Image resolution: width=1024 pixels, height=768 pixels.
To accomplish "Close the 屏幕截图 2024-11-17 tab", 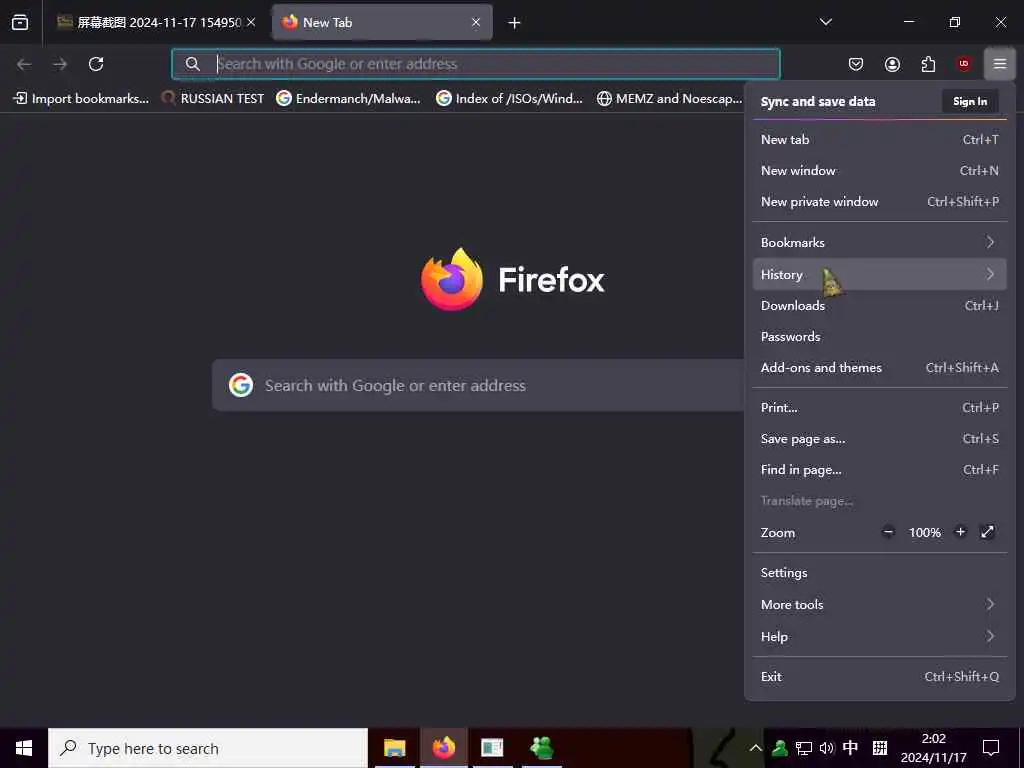I will (x=251, y=22).
